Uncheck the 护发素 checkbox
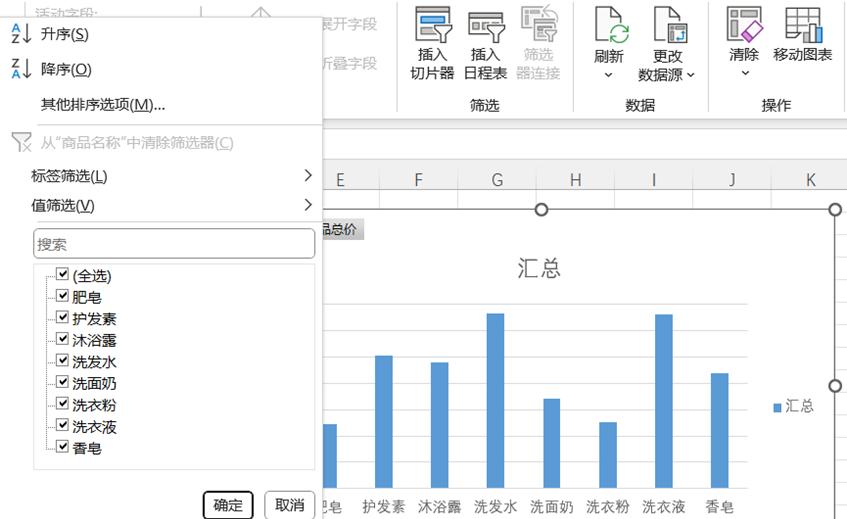 click(x=63, y=318)
